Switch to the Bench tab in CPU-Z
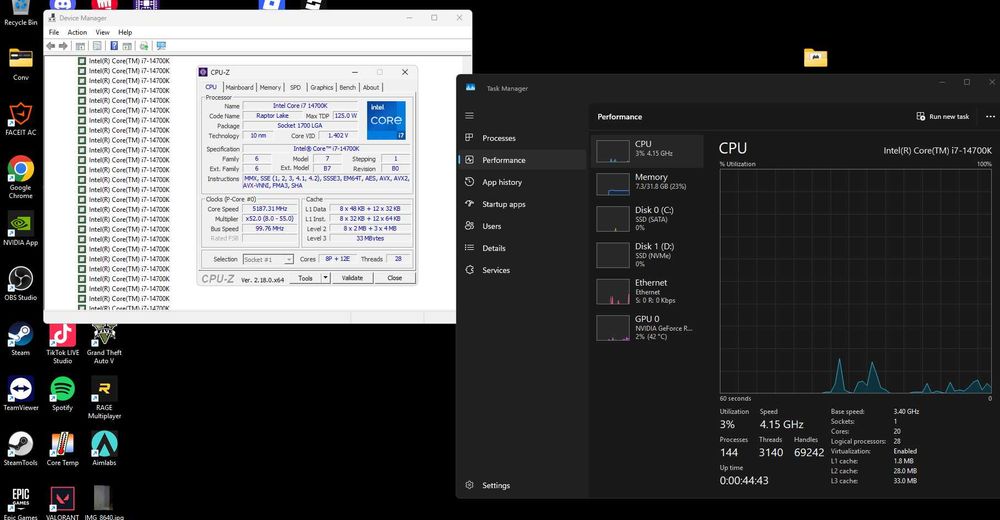 pyautogui.click(x=348, y=87)
